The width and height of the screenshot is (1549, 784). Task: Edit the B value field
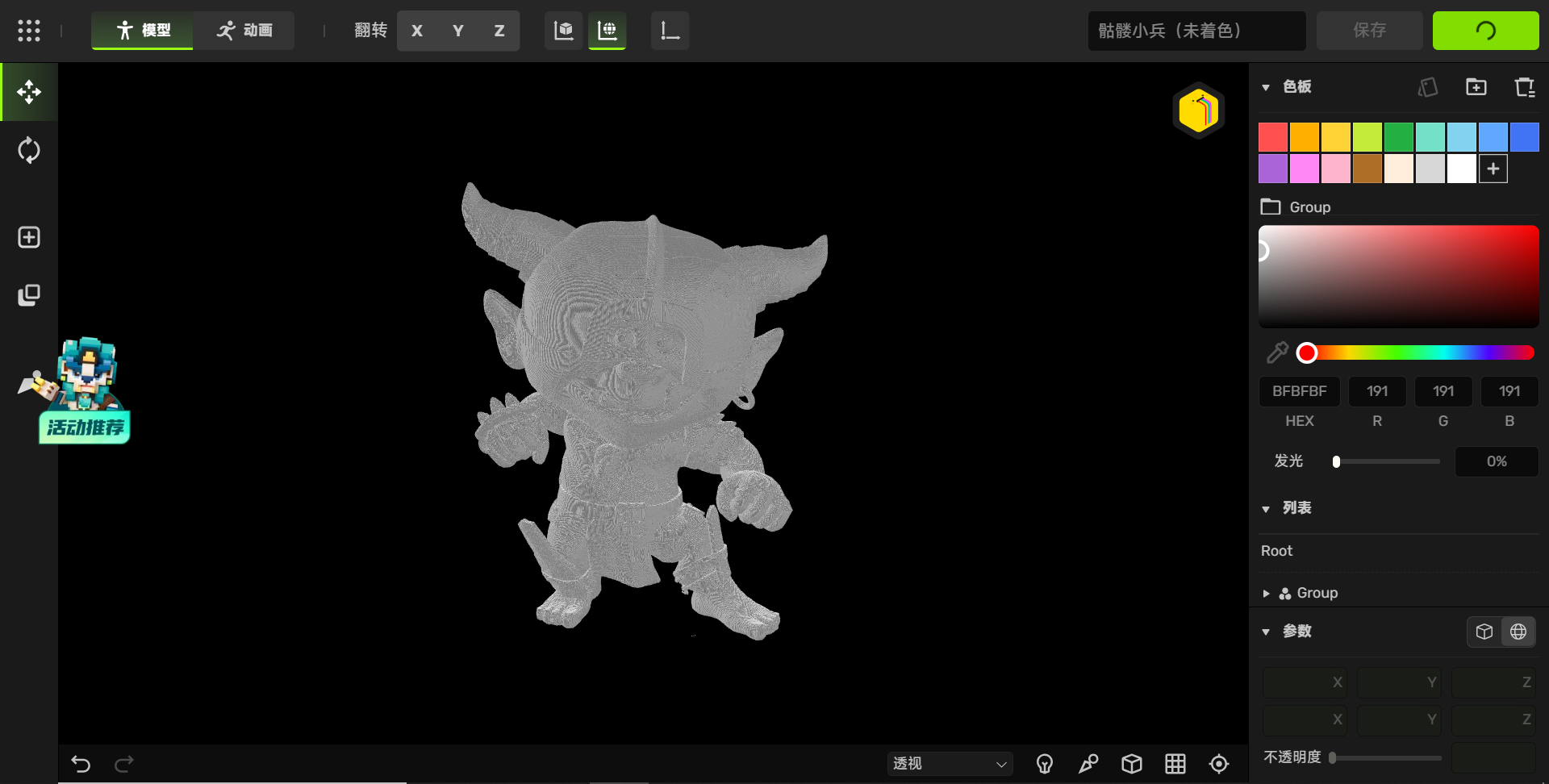(1509, 391)
